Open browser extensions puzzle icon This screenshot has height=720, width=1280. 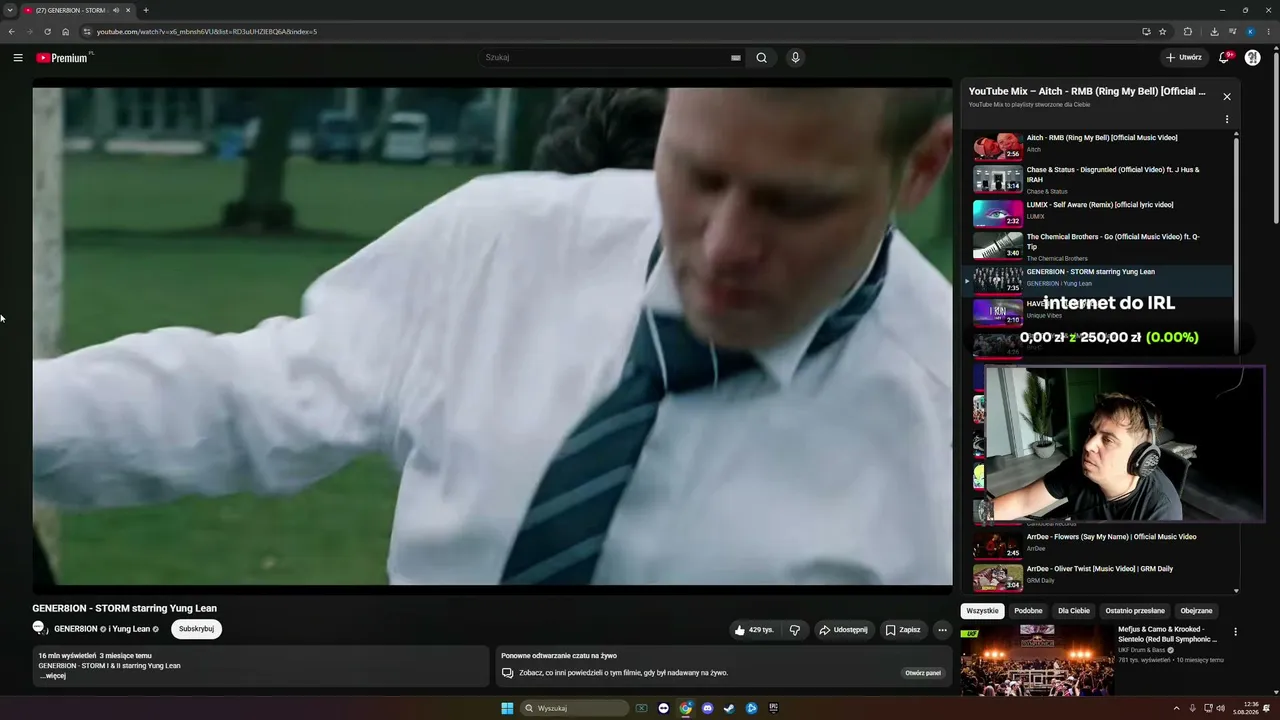pos(1188,32)
